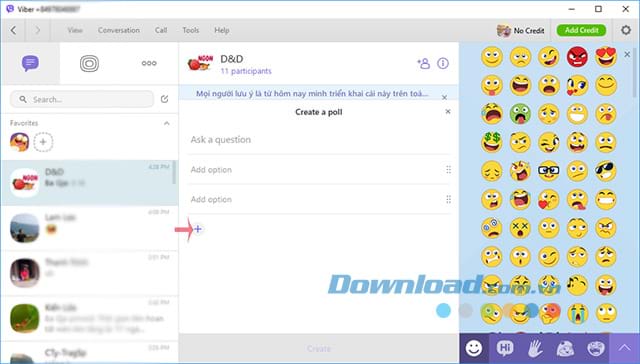This screenshot has height=364, width=640.
Task: Insert the winking emoticon in top row
Action: (549, 57)
